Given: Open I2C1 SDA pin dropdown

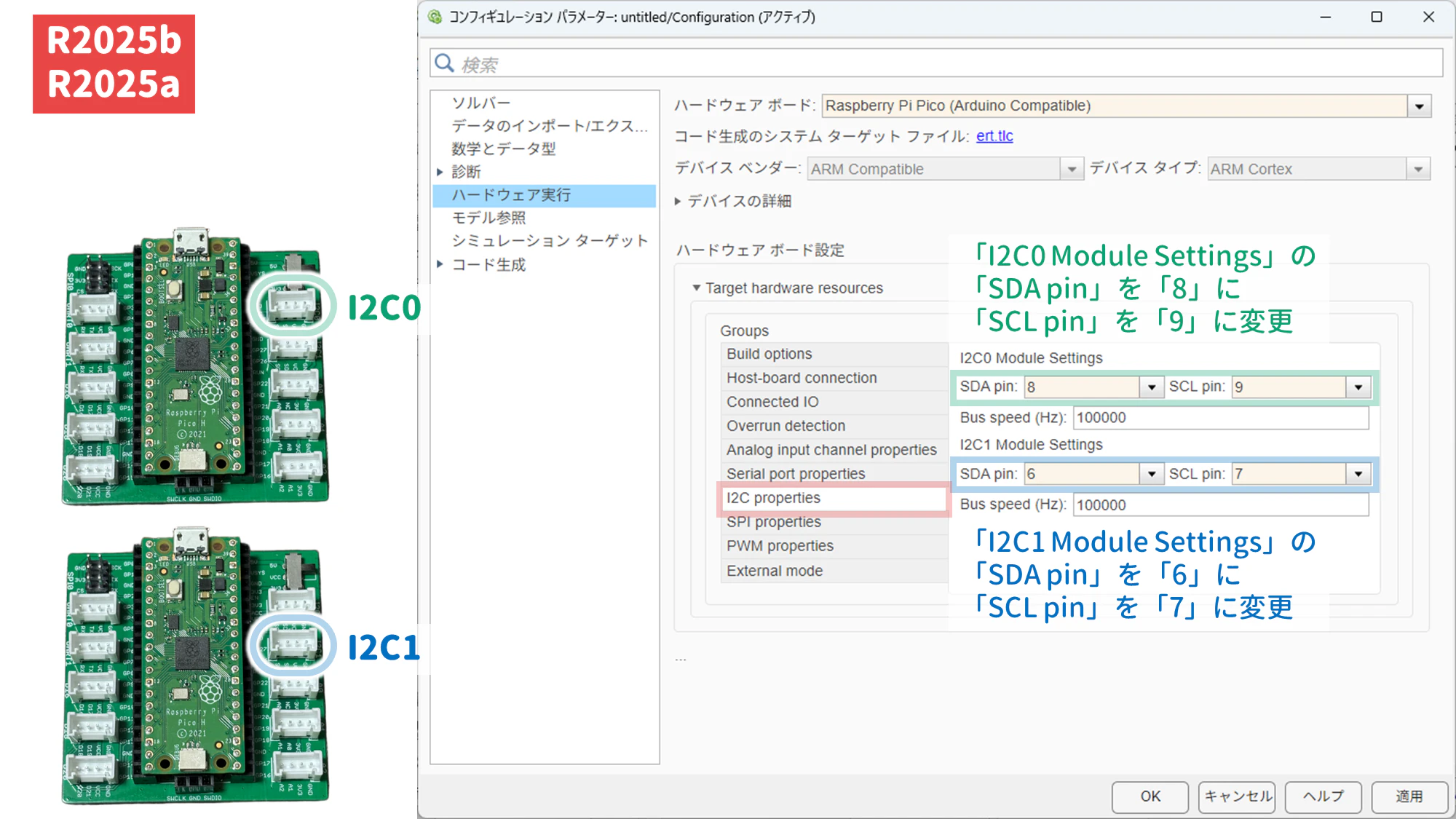Looking at the screenshot, I should [1151, 474].
